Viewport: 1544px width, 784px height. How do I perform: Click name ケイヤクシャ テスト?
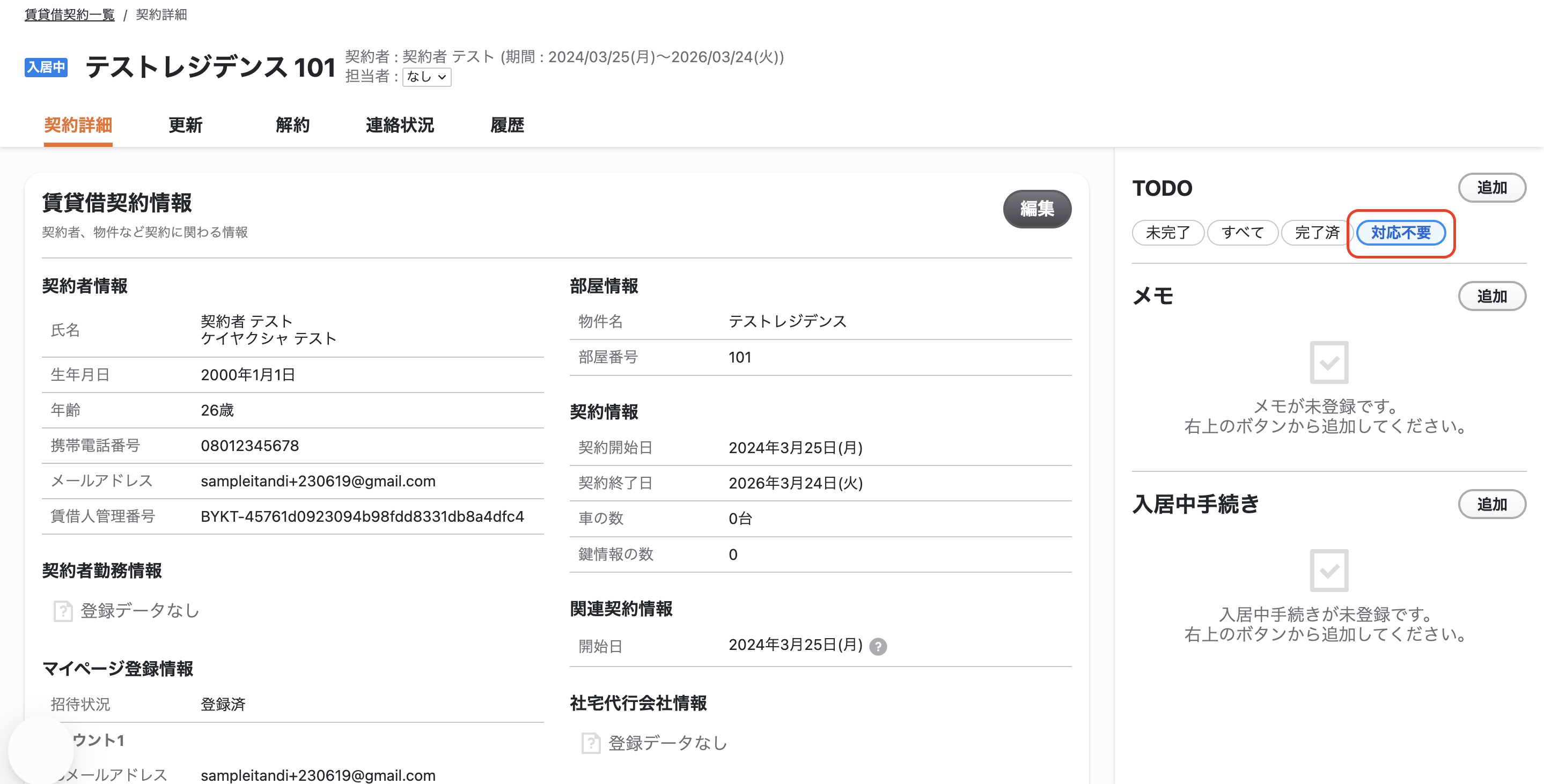click(268, 338)
